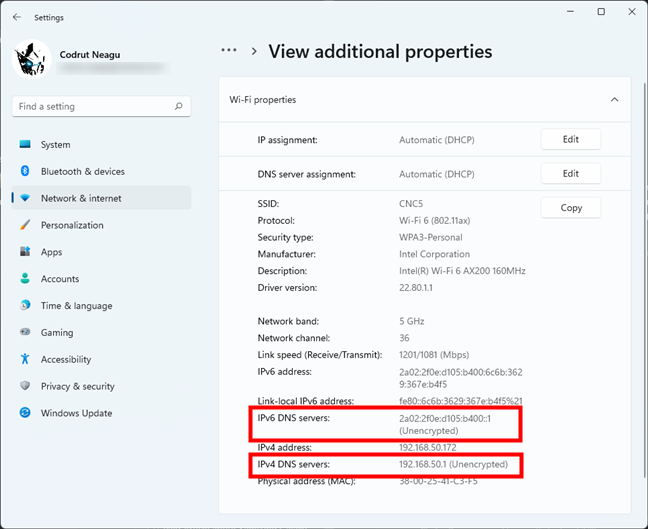648x529 pixels.
Task: Go back with the Settings arrow
Action: pos(17,17)
